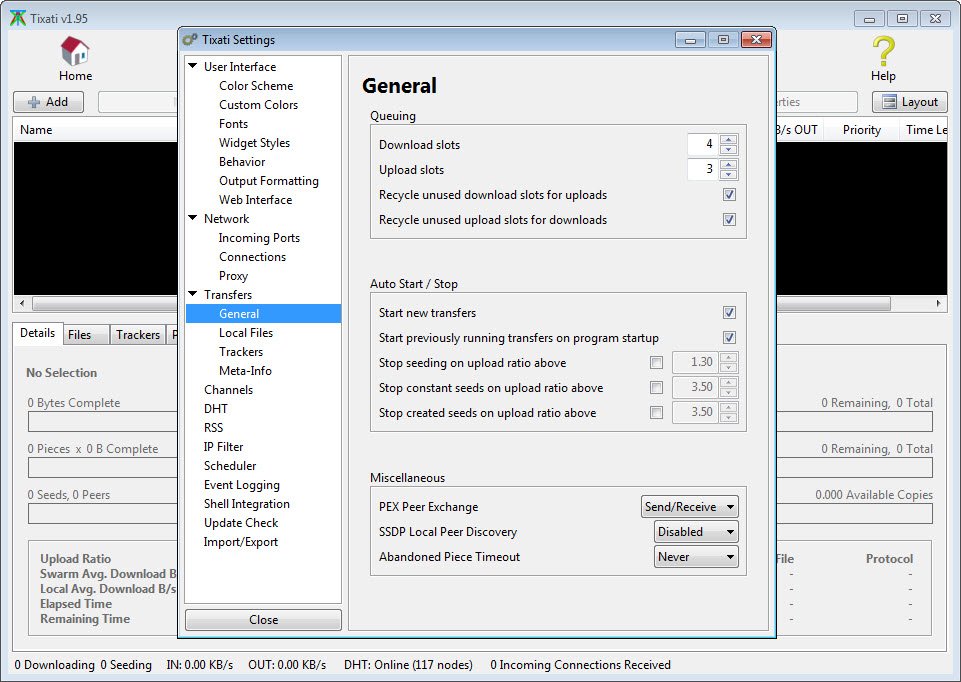Open SSDP Local Peer Discovery dropdown
Image resolution: width=961 pixels, height=682 pixels.
click(x=696, y=532)
